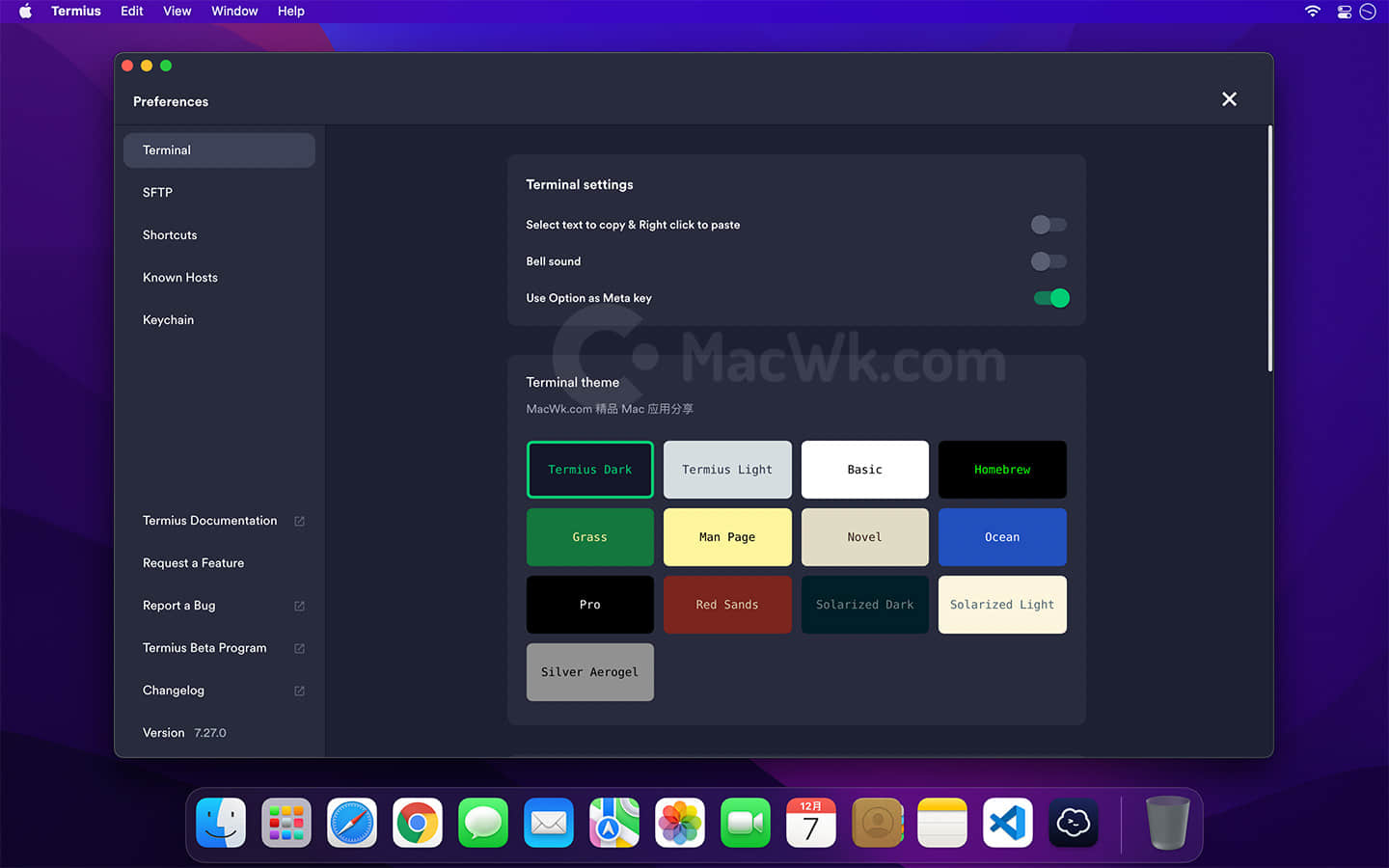Open Finder from the Dock
The height and width of the screenshot is (868, 1389).
[x=221, y=823]
